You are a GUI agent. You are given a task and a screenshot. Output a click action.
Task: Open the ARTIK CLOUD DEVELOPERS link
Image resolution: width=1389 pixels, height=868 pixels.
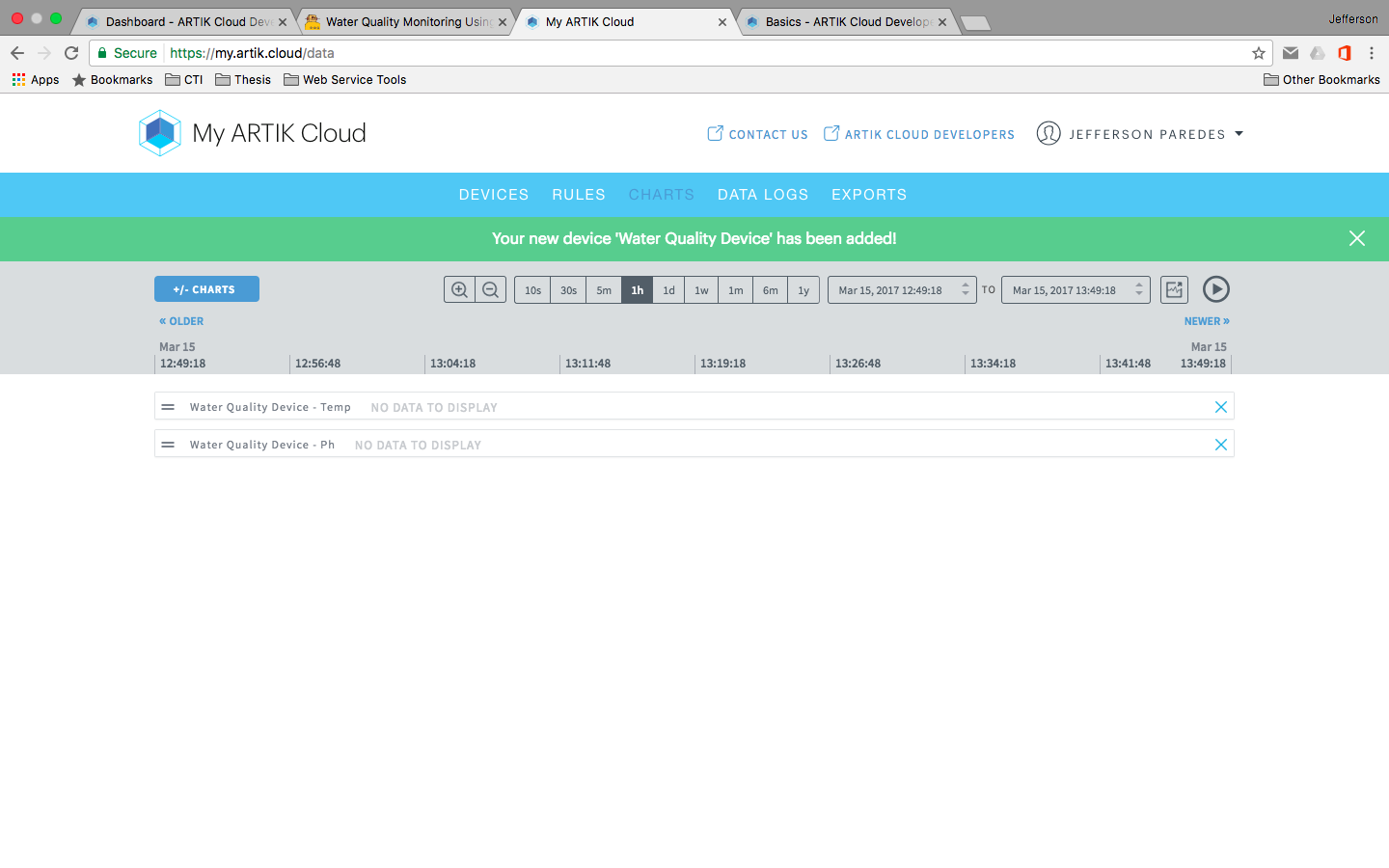pyautogui.click(x=919, y=134)
